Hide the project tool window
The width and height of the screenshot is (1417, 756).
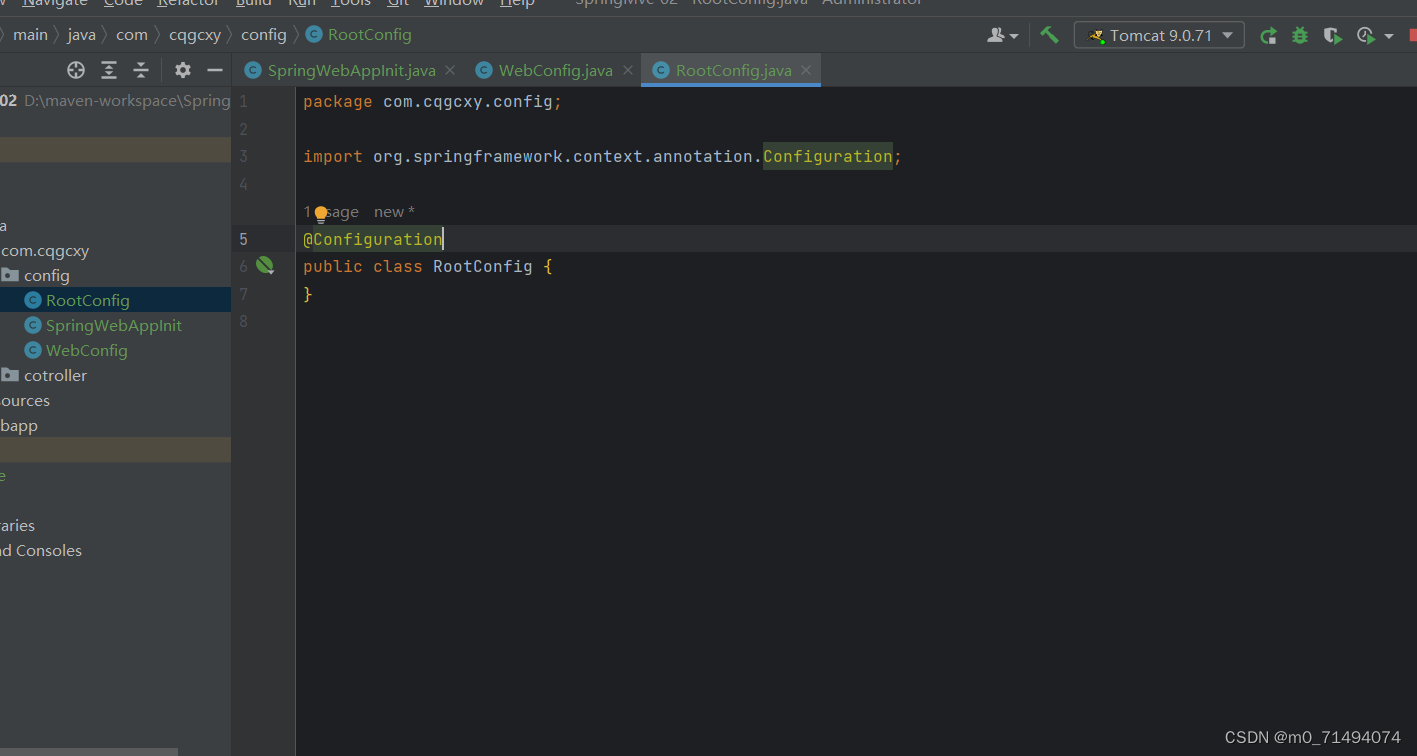(x=214, y=70)
